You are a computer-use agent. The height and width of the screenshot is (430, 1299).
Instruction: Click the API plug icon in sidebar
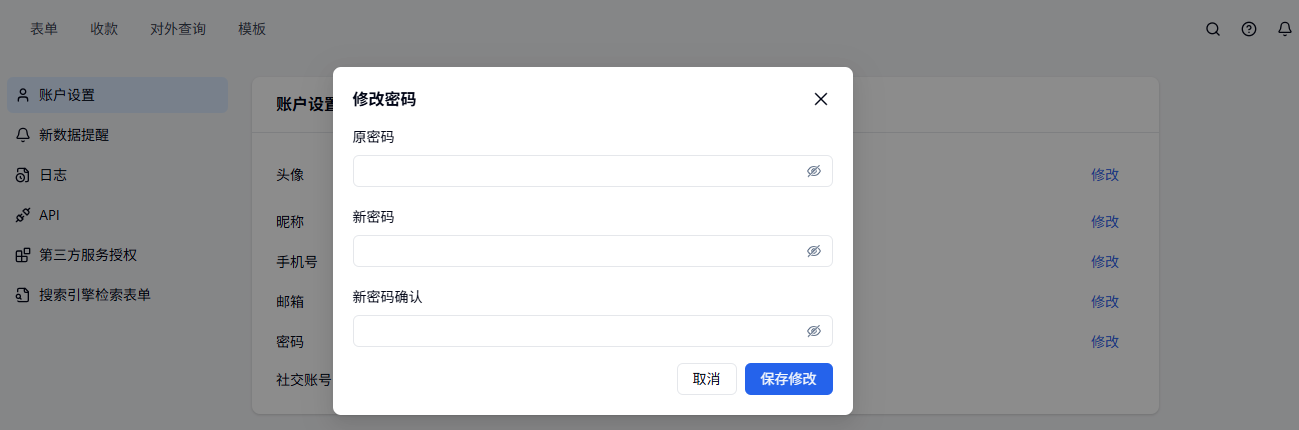click(23, 215)
